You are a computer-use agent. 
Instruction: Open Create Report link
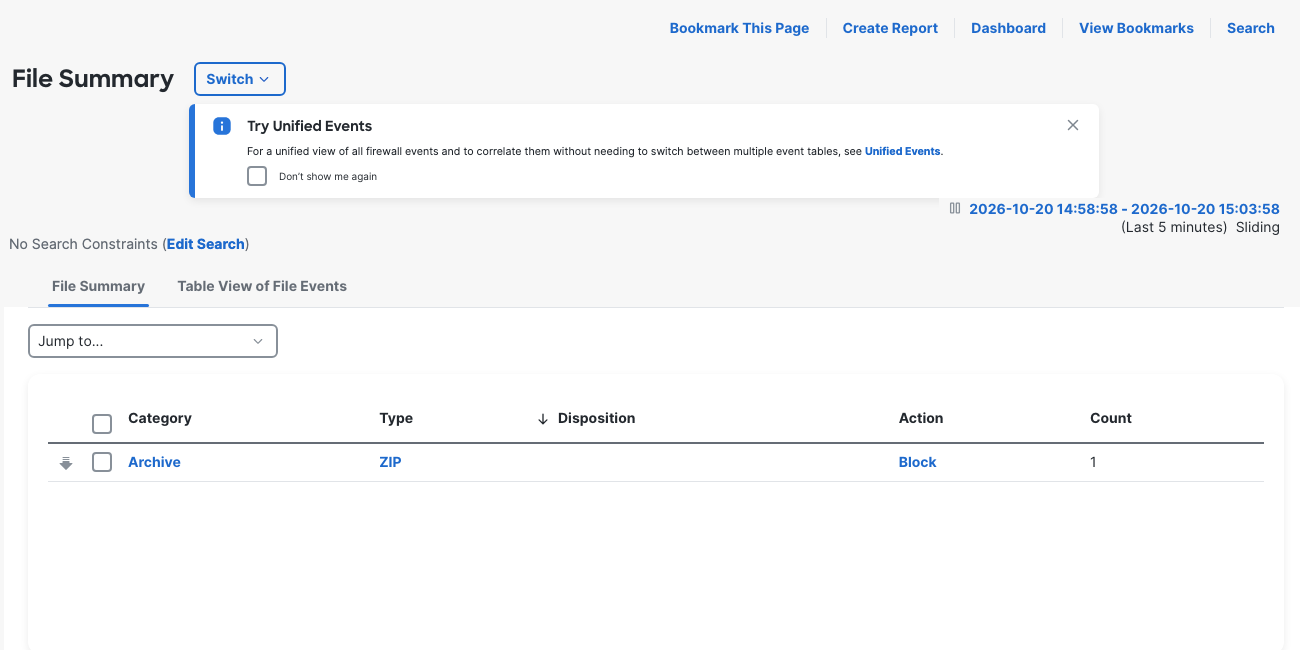[x=890, y=28]
